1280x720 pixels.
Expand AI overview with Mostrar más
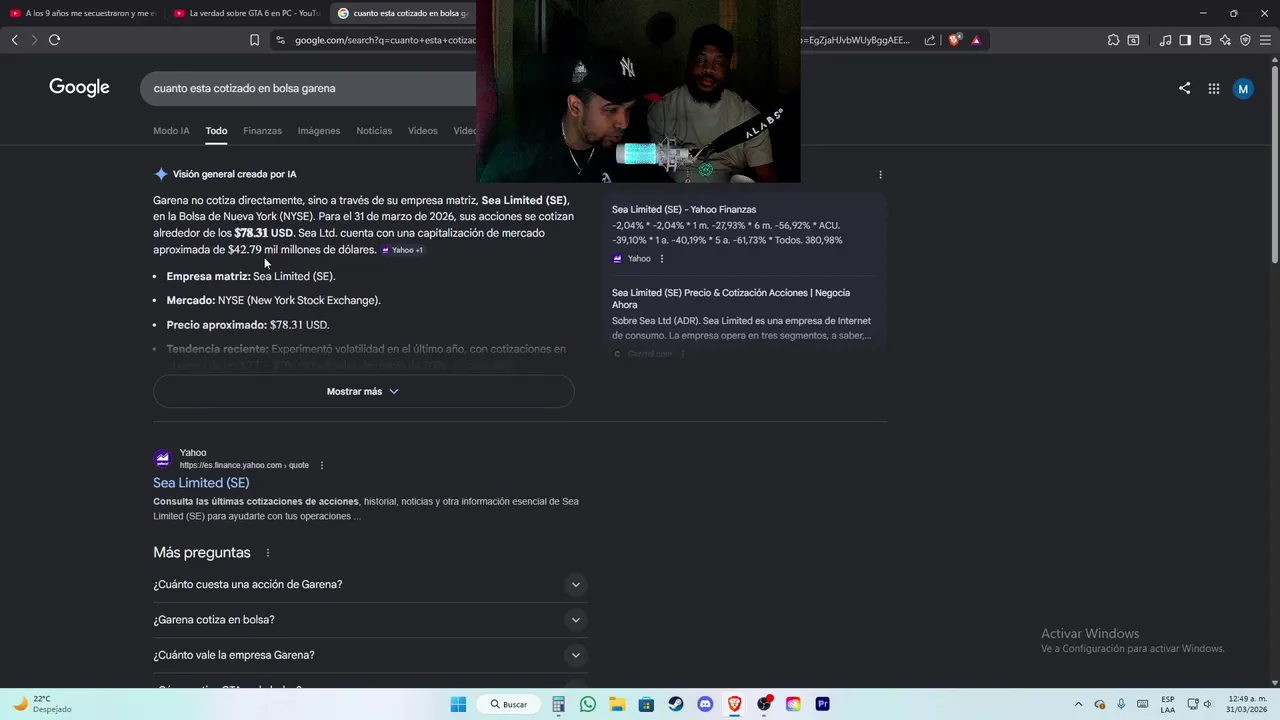coord(364,391)
